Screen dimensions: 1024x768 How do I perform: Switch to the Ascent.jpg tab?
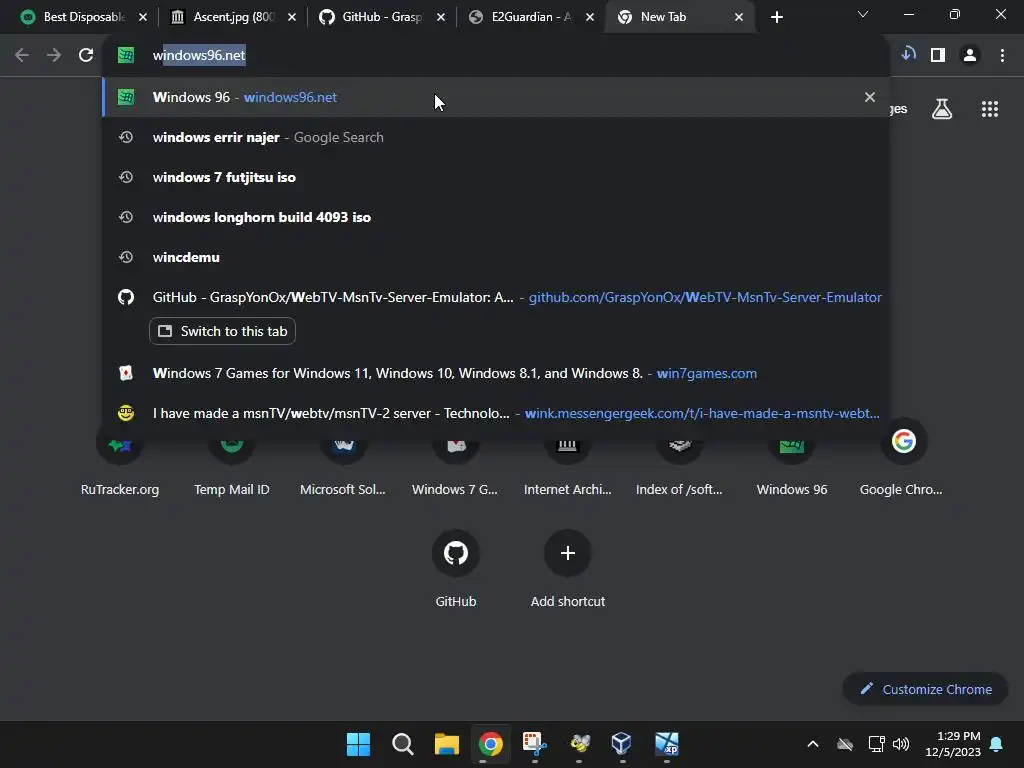point(233,17)
